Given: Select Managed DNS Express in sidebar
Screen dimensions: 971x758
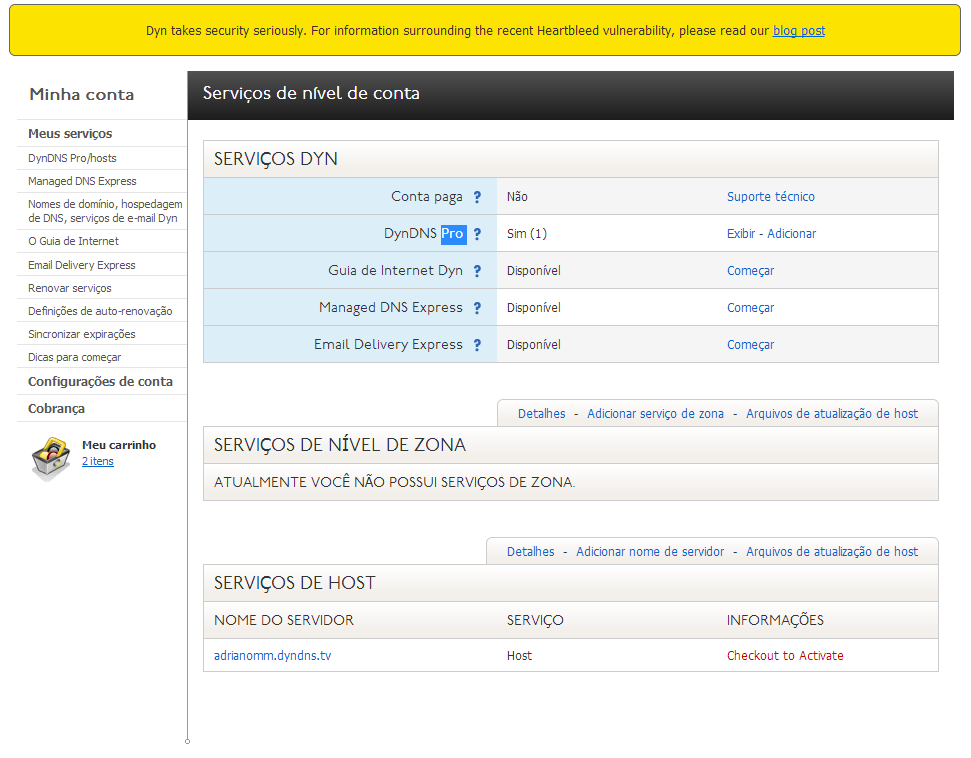Looking at the screenshot, I should click(x=82, y=181).
